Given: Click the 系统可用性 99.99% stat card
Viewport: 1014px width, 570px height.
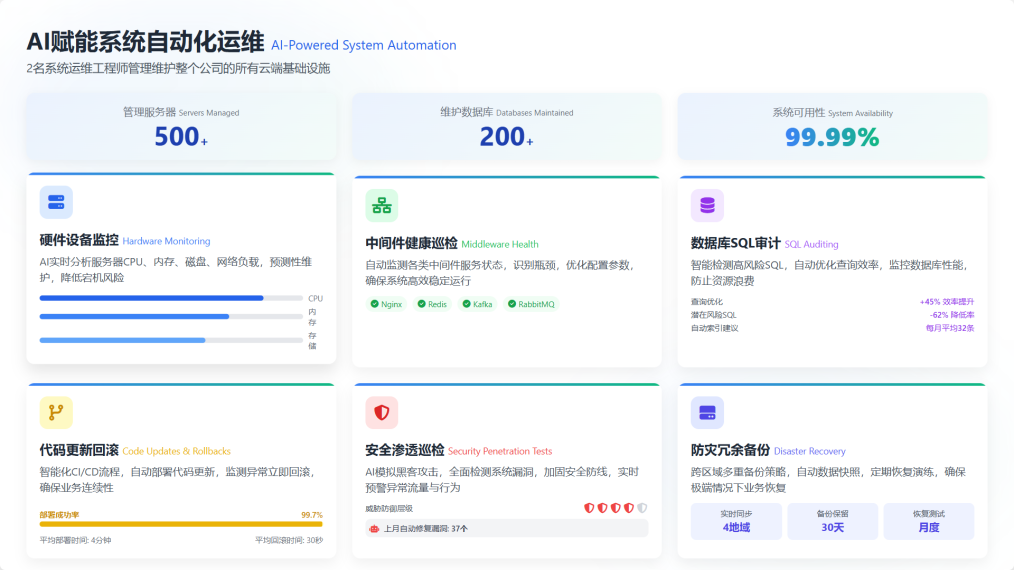Looking at the screenshot, I should point(832,127).
